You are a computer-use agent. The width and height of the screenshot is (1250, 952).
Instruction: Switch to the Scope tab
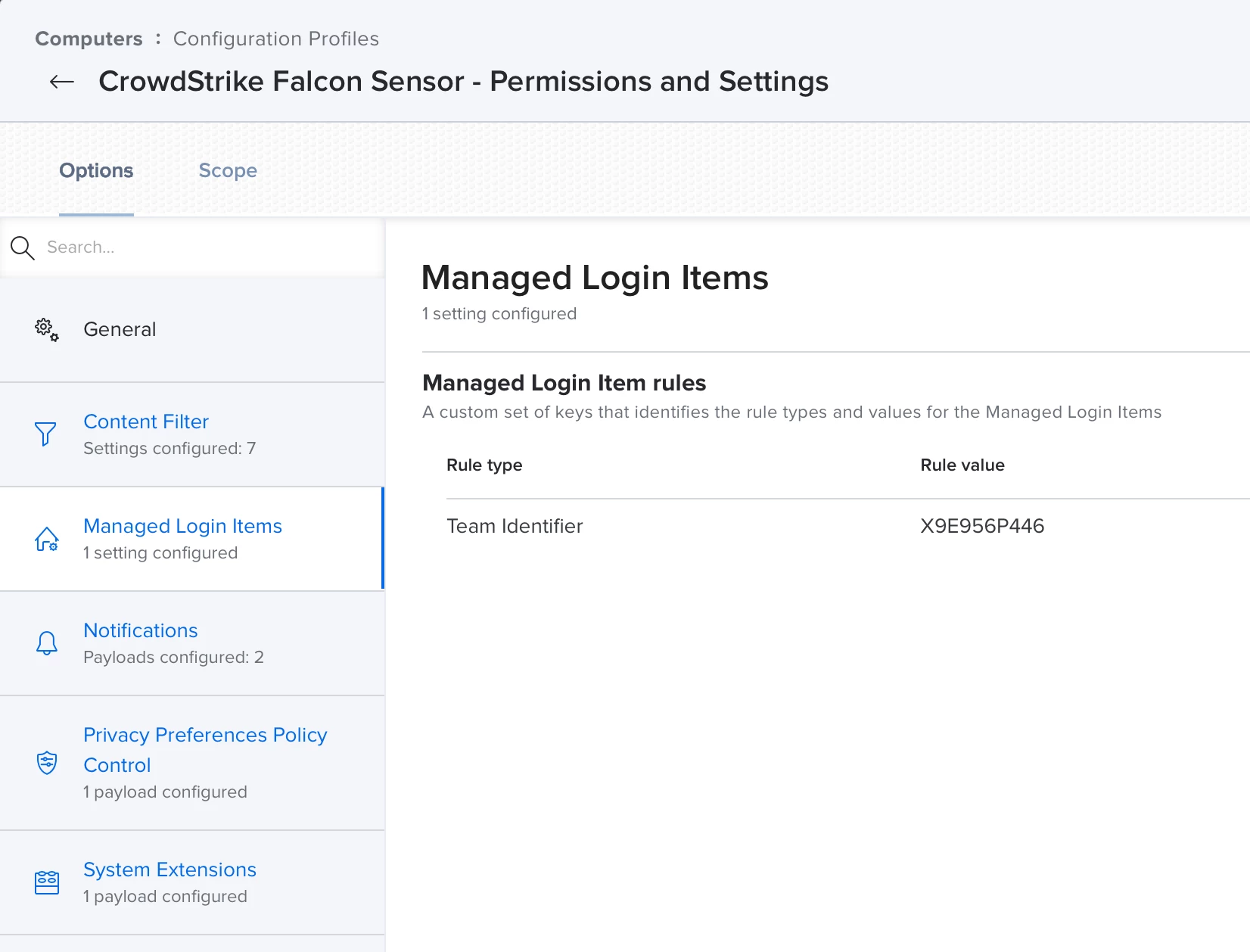coord(228,171)
